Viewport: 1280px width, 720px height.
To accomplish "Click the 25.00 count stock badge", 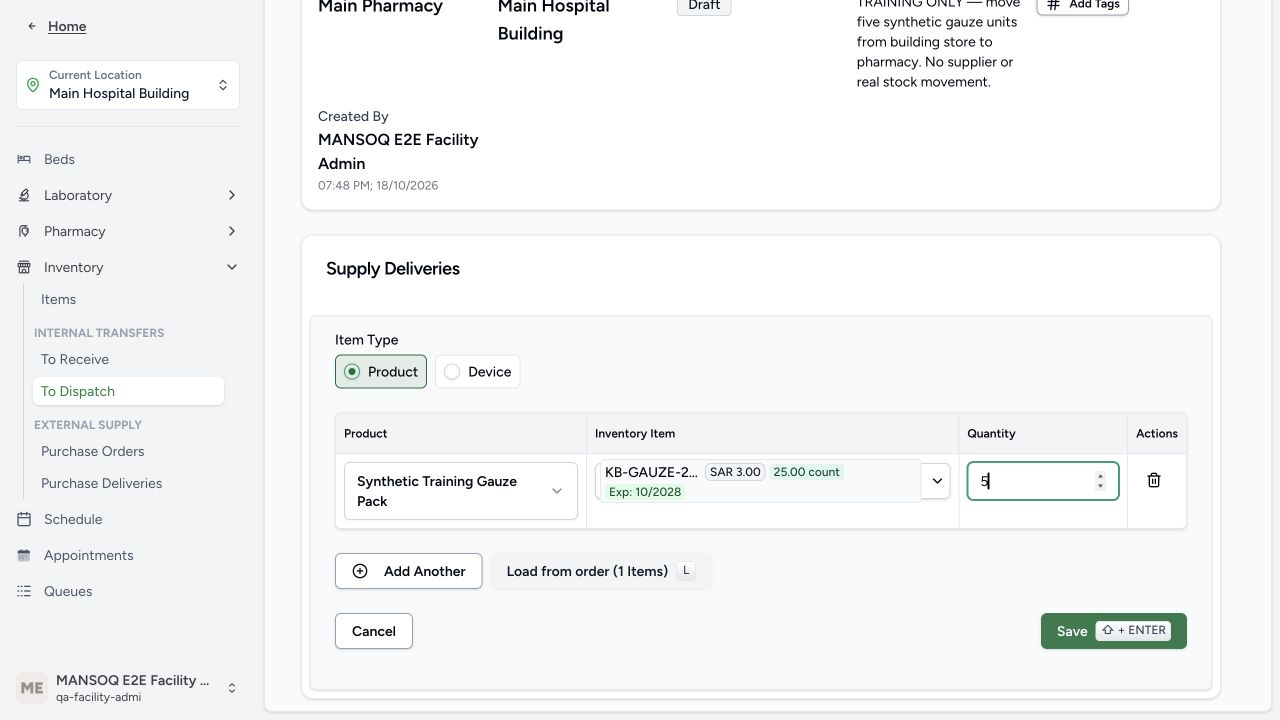I will 807,472.
